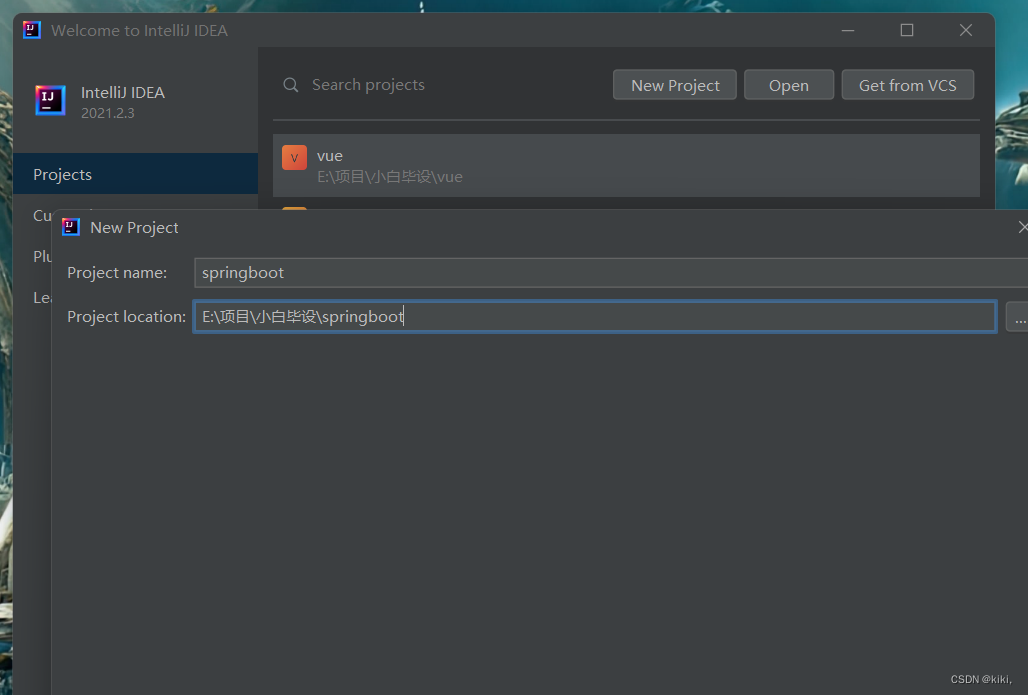Image resolution: width=1028 pixels, height=695 pixels.
Task: Focus the Search projects field
Action: pyautogui.click(x=368, y=85)
